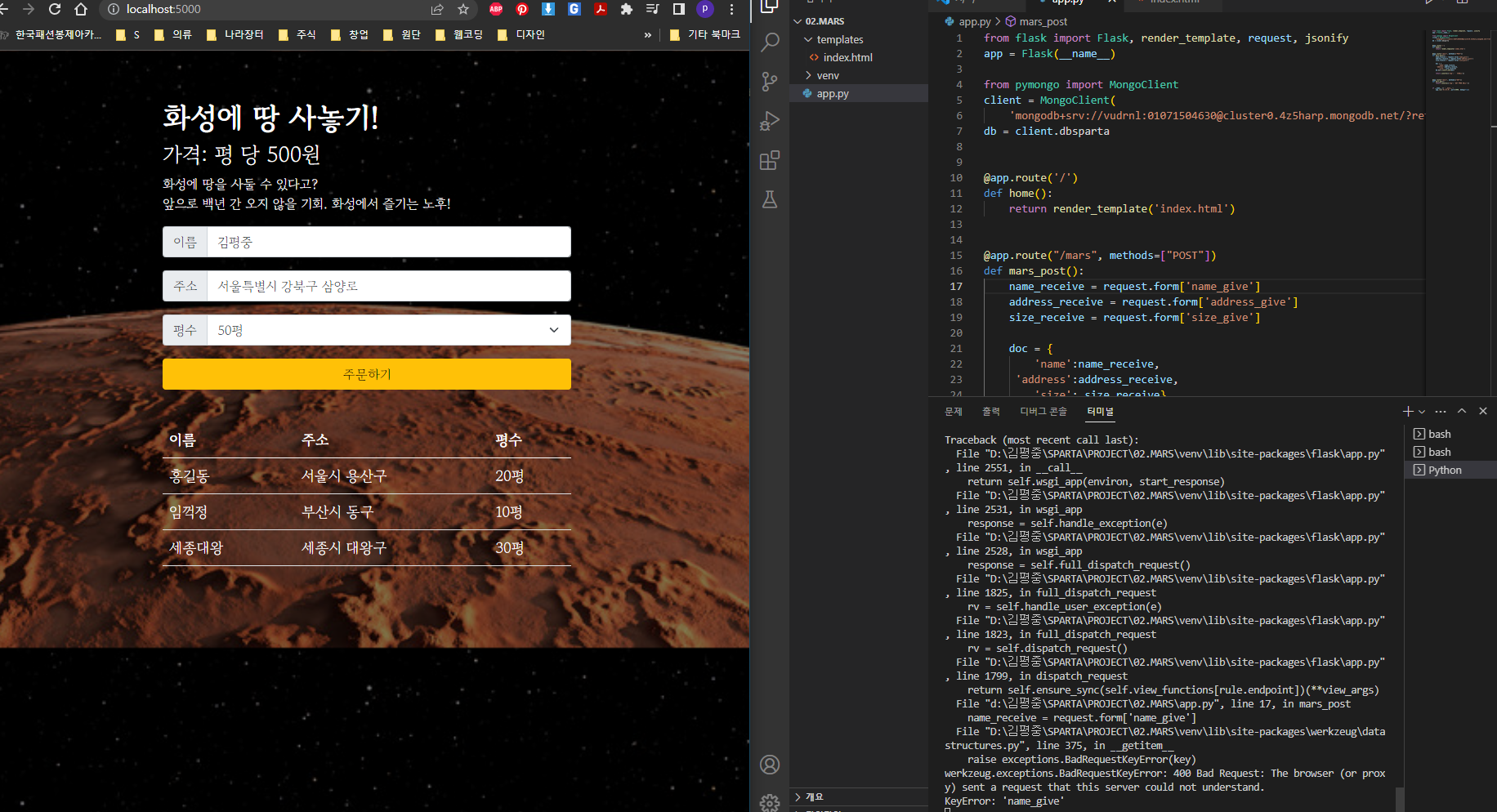Open the Testing flask view
Image resolution: width=1497 pixels, height=812 pixels.
coord(770,199)
